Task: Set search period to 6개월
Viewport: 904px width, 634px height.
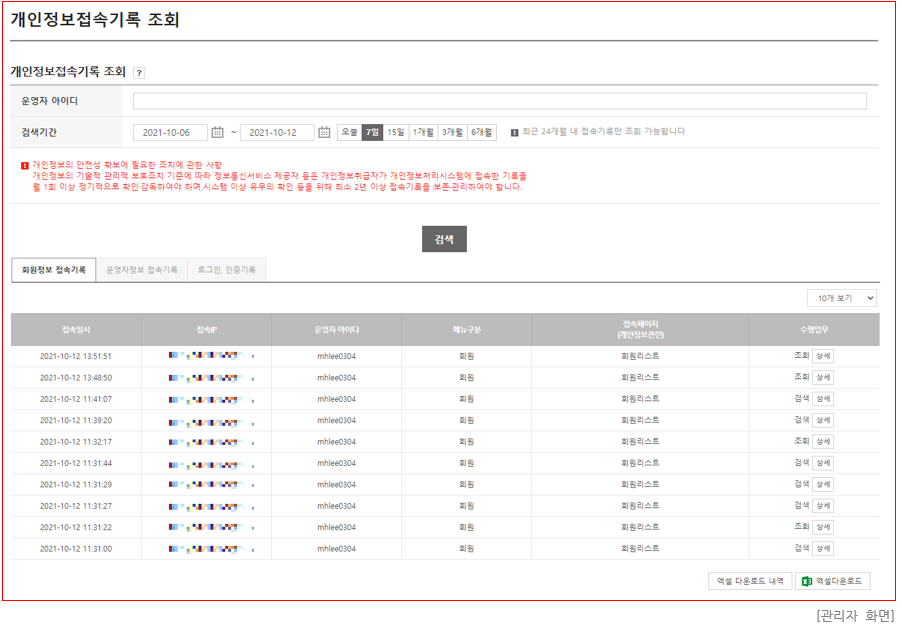Action: (481, 133)
